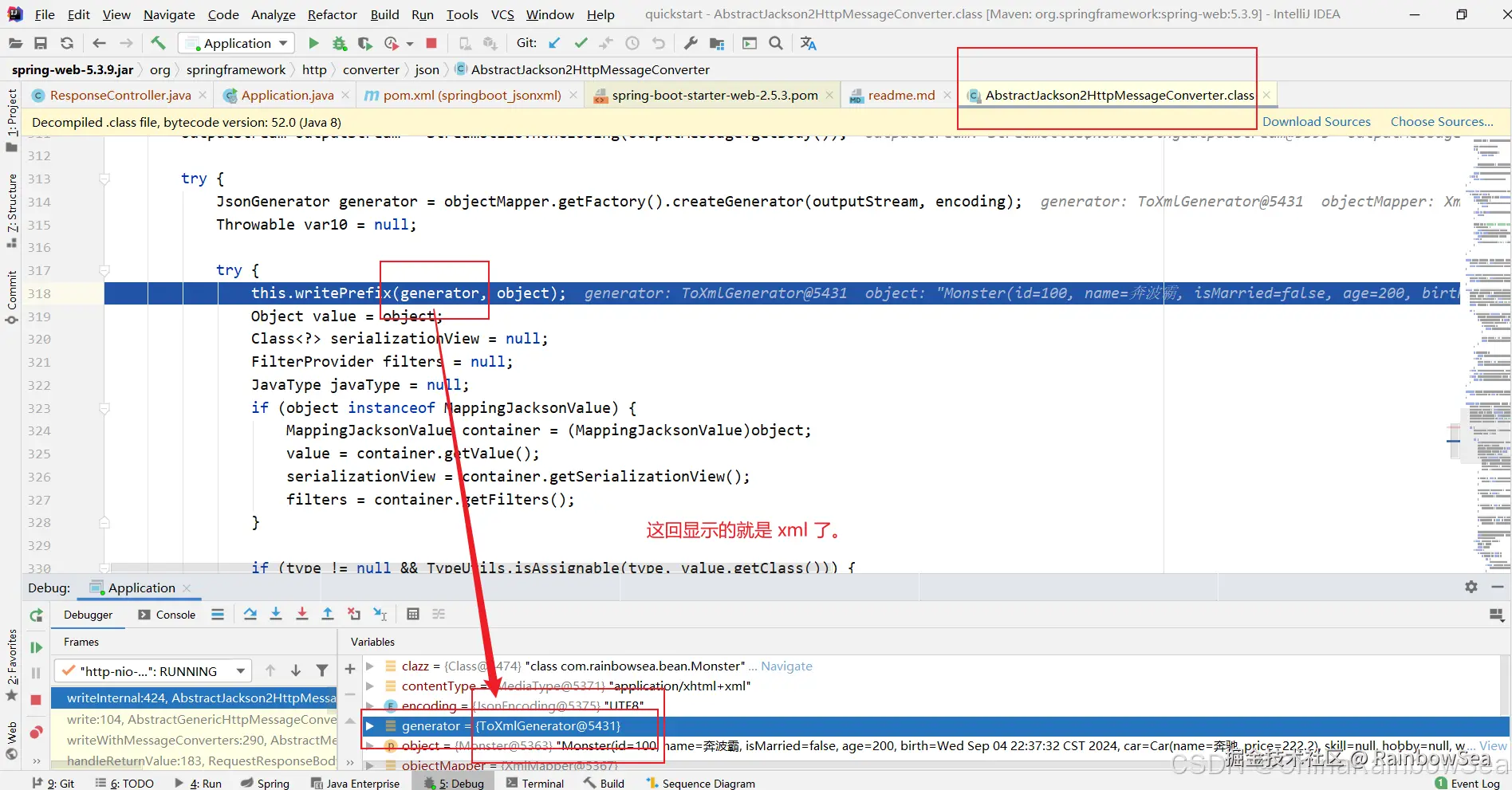Screen dimensions: 1512x790
Task: Filter frames with the funnel icon
Action: point(321,670)
